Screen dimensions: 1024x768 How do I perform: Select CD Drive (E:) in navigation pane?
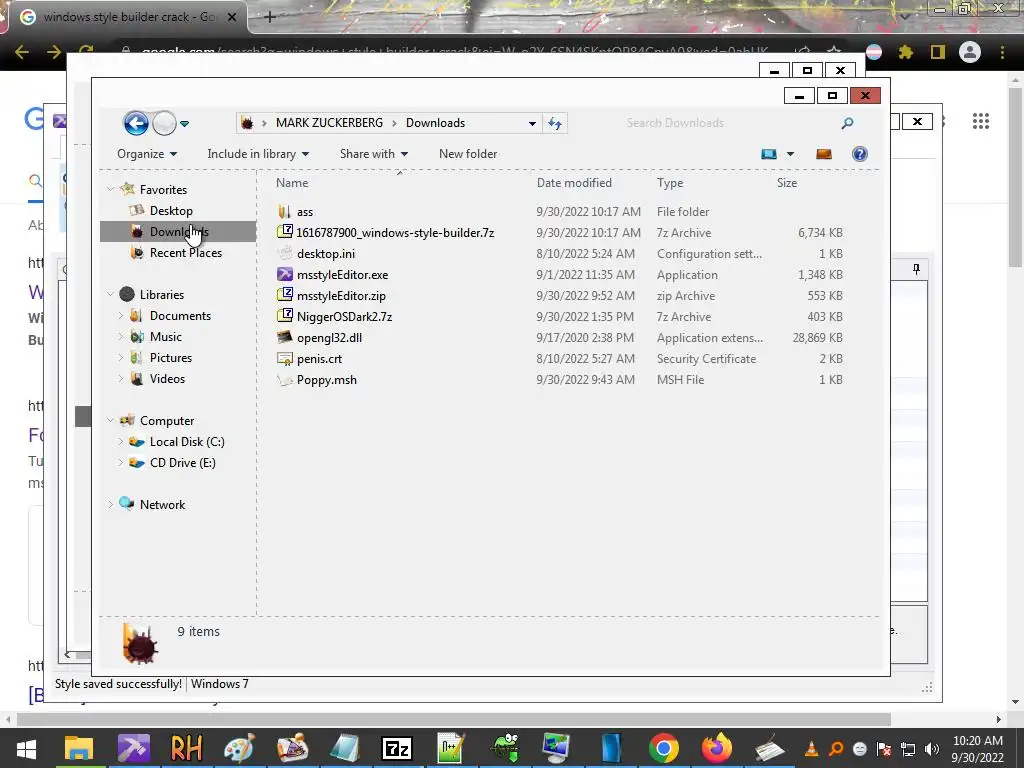click(182, 463)
